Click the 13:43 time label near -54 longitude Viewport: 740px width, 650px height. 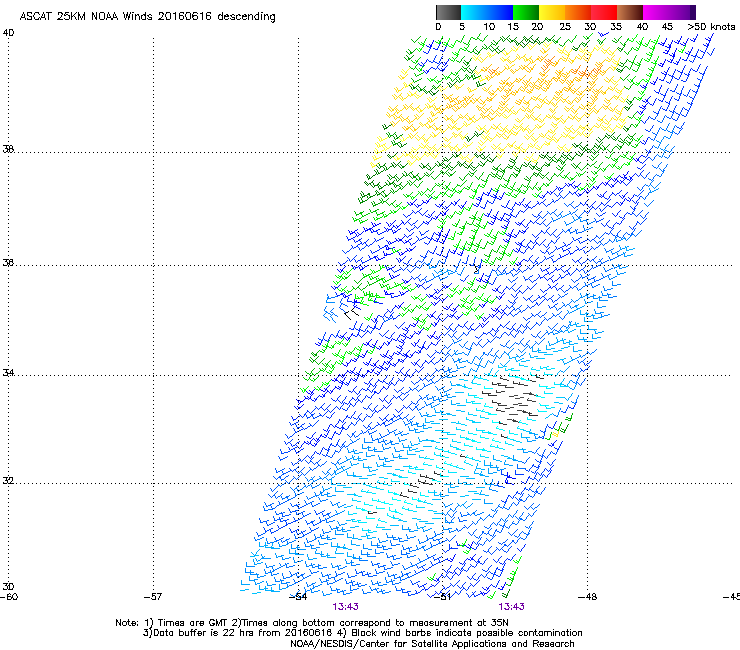345,607
